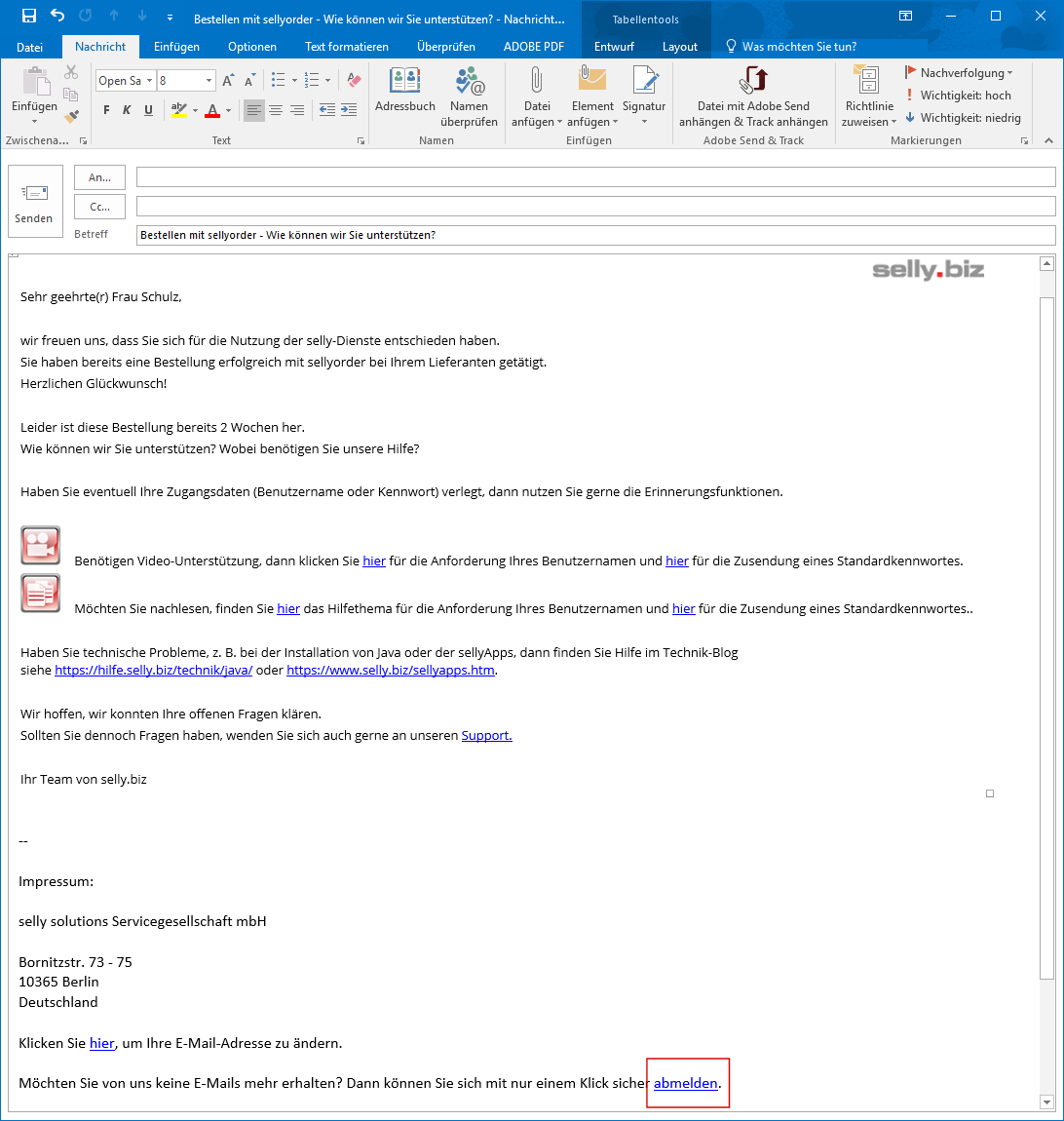
Task: Open the Entwurf table tools tab
Action: click(x=614, y=47)
